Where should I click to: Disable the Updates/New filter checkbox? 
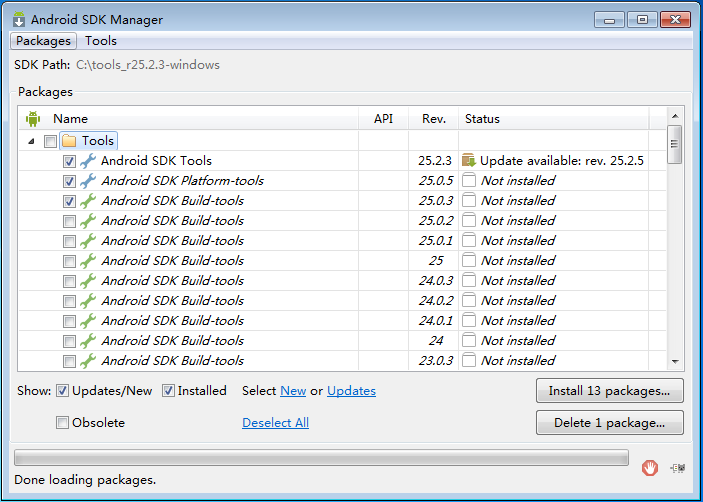62,391
